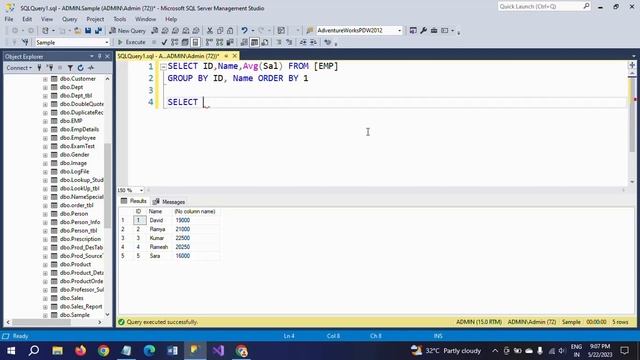The height and width of the screenshot is (360, 640).
Task: Expand the dbo.Customer table node
Action: click(45, 79)
